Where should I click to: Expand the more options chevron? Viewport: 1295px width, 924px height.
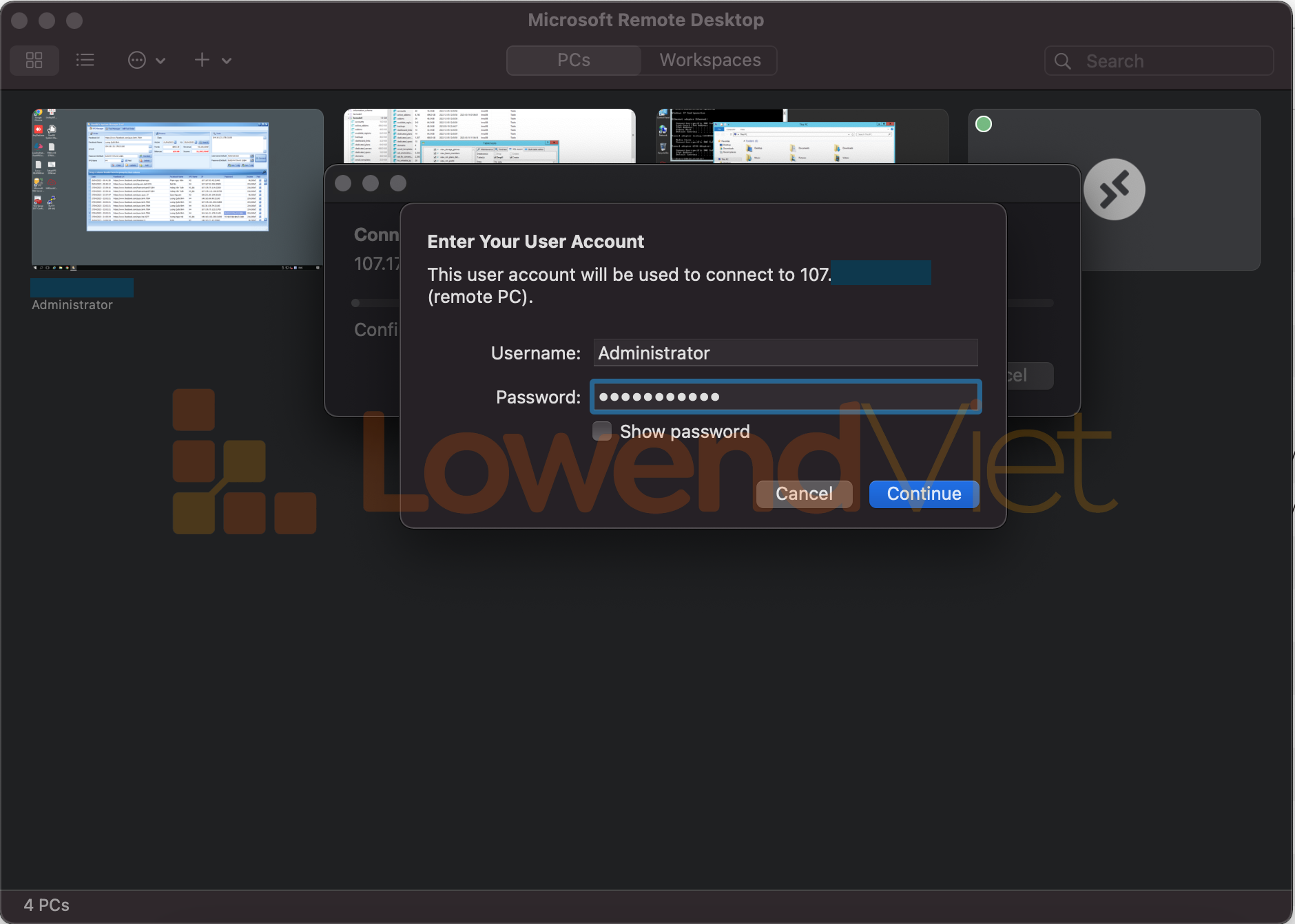pos(161,61)
